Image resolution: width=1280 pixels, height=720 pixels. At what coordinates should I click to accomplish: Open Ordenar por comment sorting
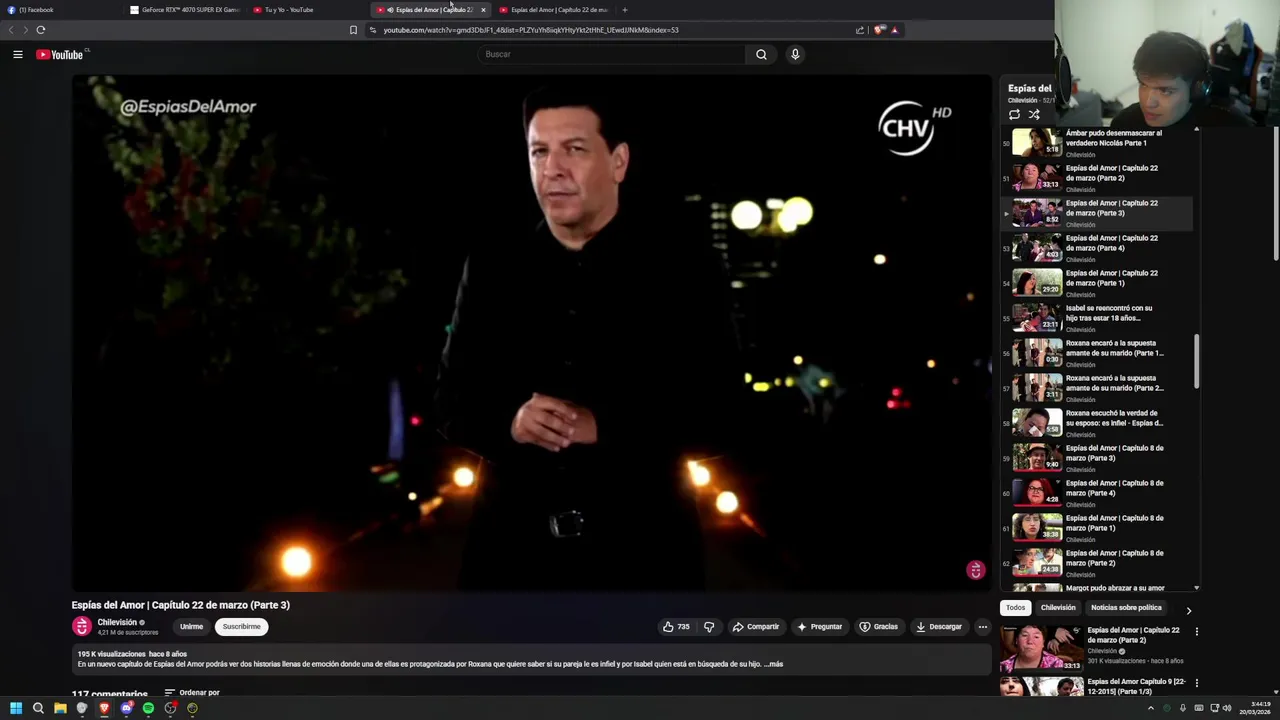[192, 692]
